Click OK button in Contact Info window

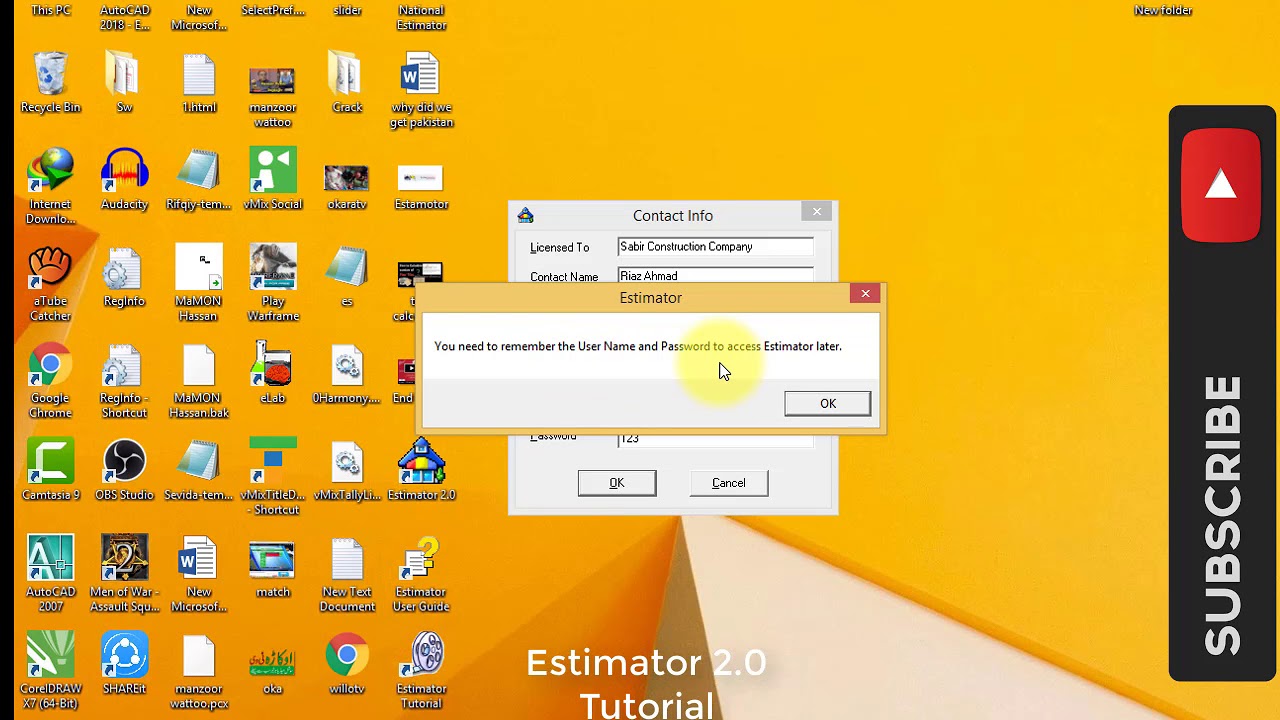click(x=617, y=483)
